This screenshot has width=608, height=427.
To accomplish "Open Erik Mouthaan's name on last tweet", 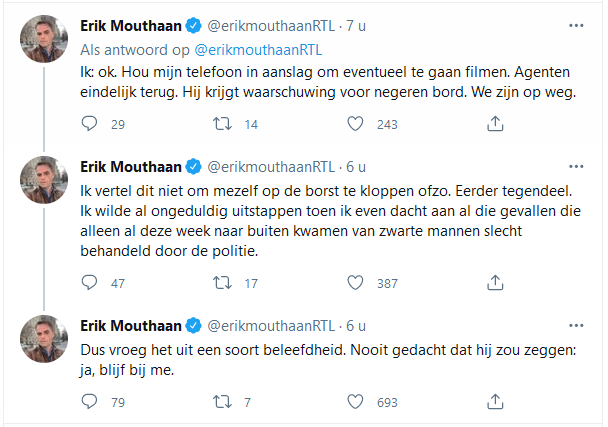I will pos(130,325).
